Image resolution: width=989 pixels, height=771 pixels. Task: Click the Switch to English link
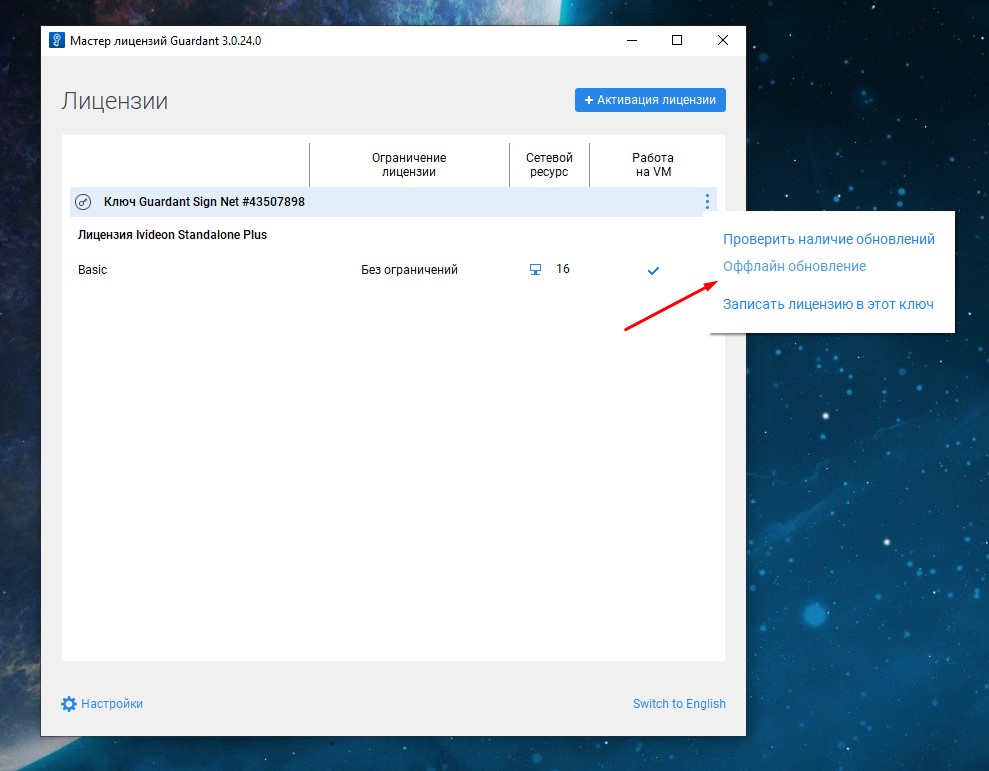[679, 703]
